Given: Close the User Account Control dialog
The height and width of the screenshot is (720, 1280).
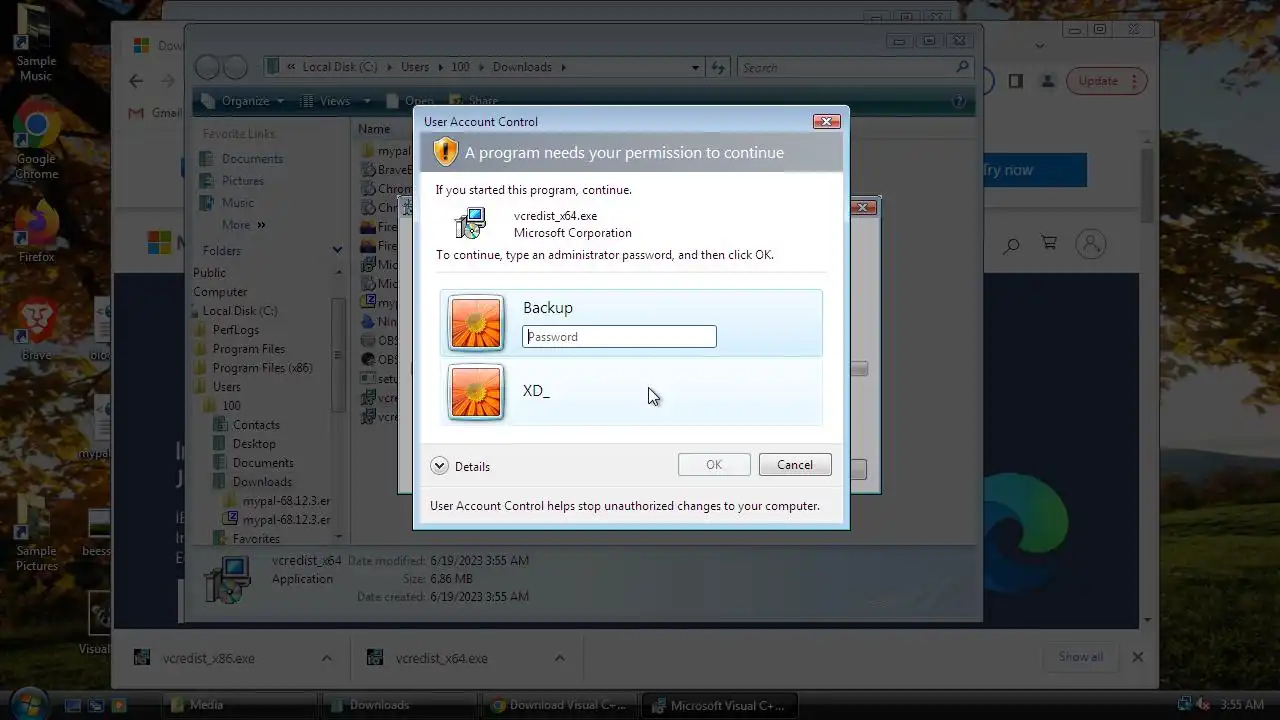Looking at the screenshot, I should 826,122.
